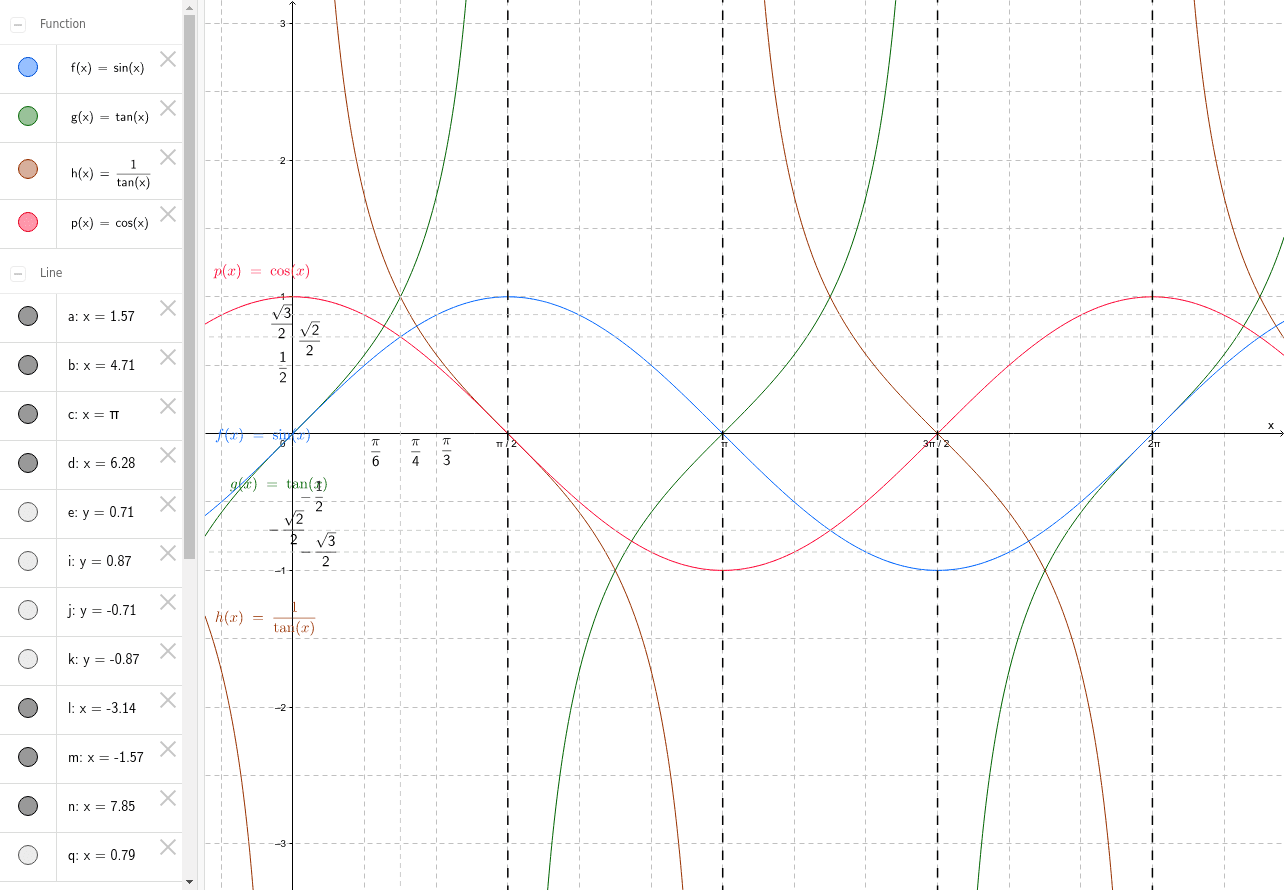Toggle visibility of f(x) = sin(x)

(28, 68)
